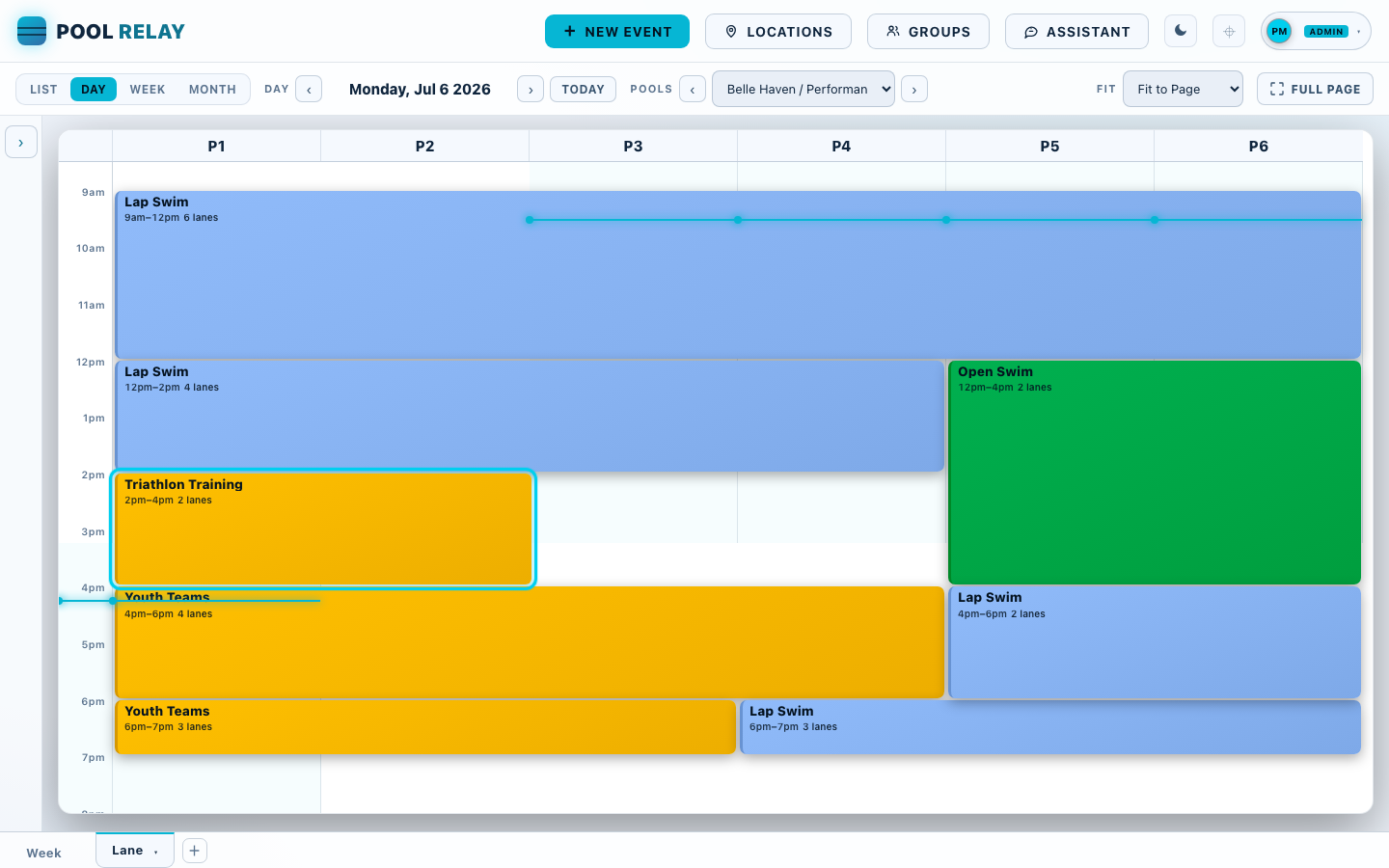Switch to Week view
The height and width of the screenshot is (868, 1389).
point(148,89)
